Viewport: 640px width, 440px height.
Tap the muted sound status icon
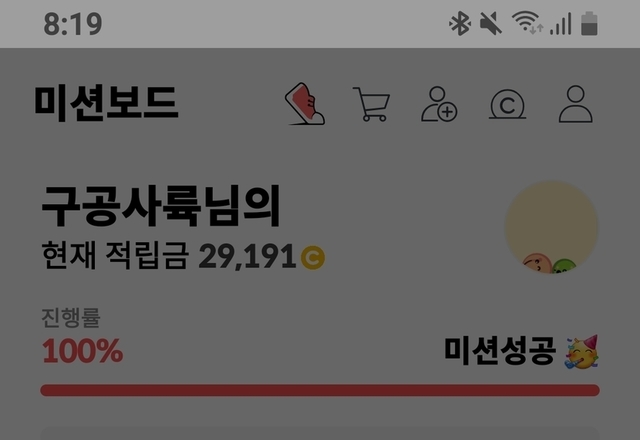click(491, 23)
